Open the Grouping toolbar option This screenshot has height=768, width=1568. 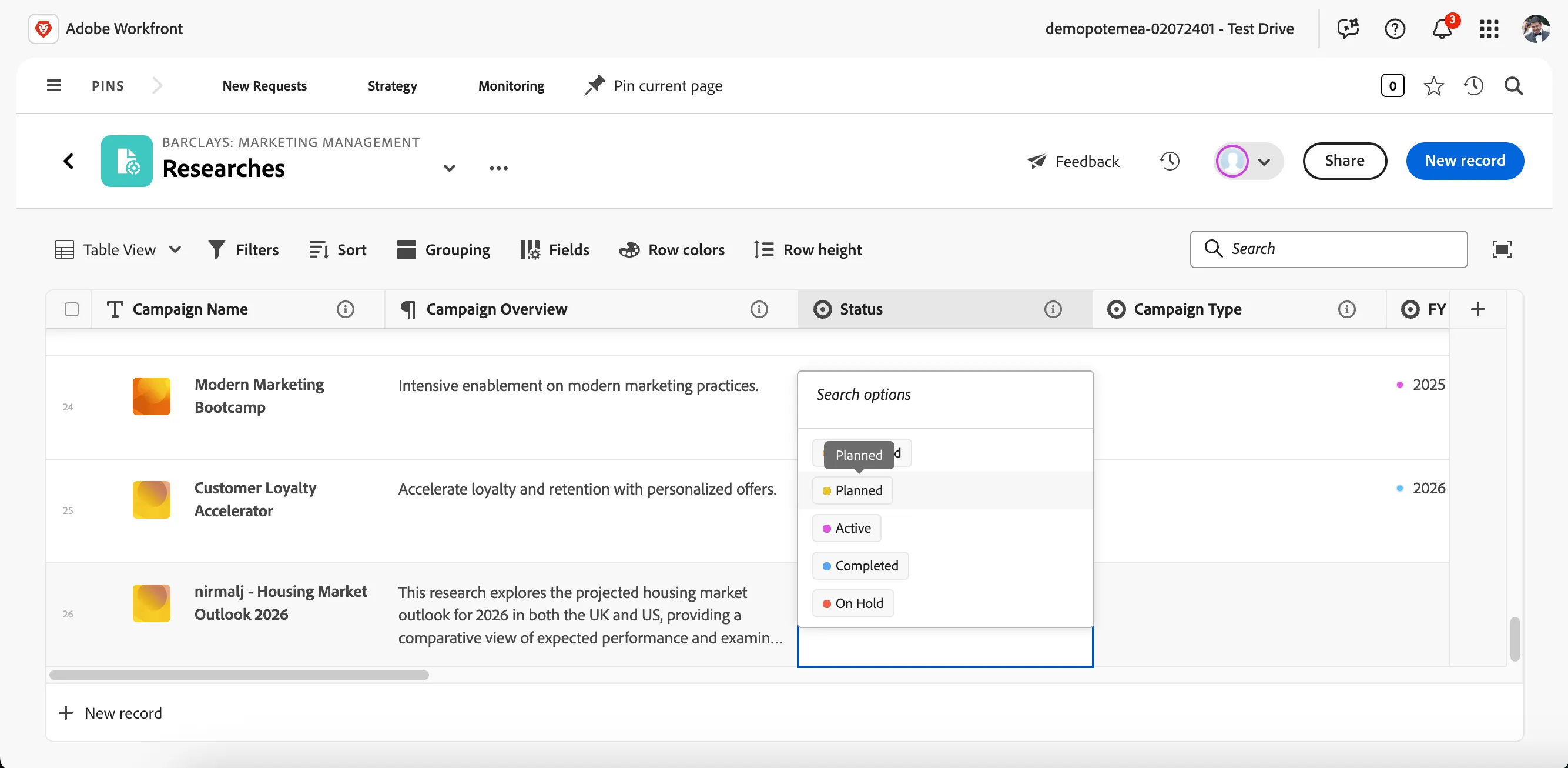coord(443,250)
